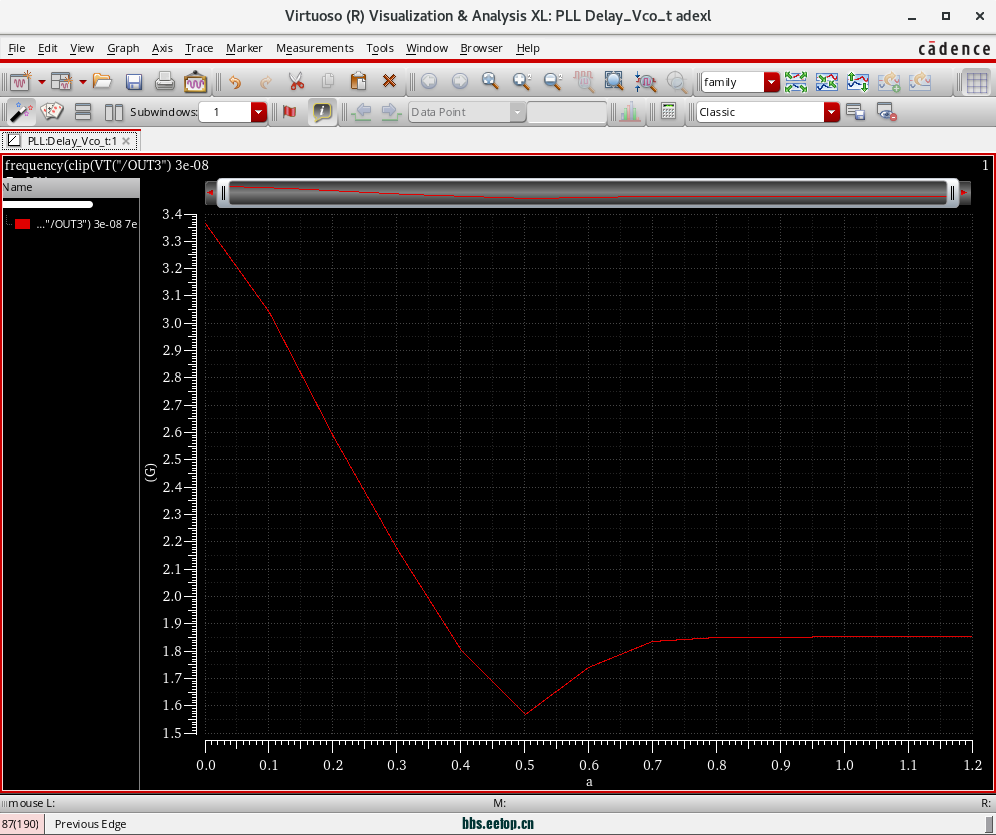Arrange subwindows in vertical columns
Screen dimensions: 996x835
pos(114,112)
